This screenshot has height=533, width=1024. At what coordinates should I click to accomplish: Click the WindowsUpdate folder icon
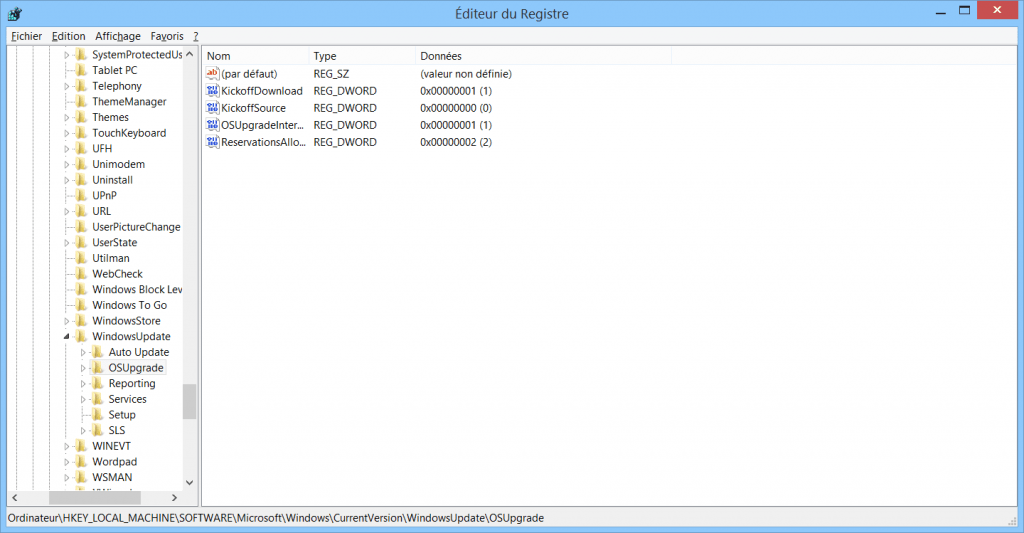81,336
